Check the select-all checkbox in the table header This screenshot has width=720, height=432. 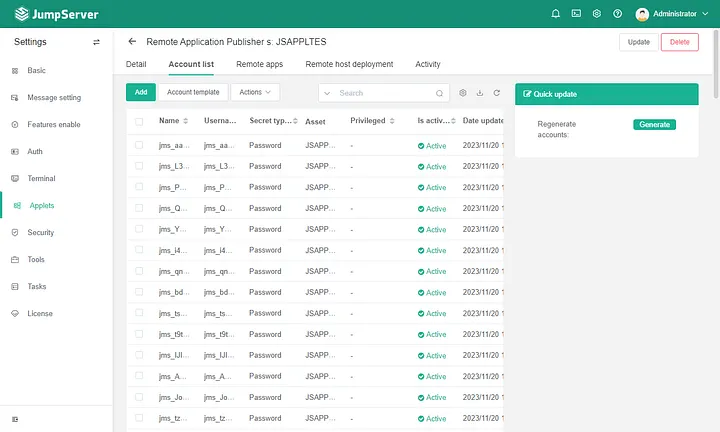tap(139, 121)
